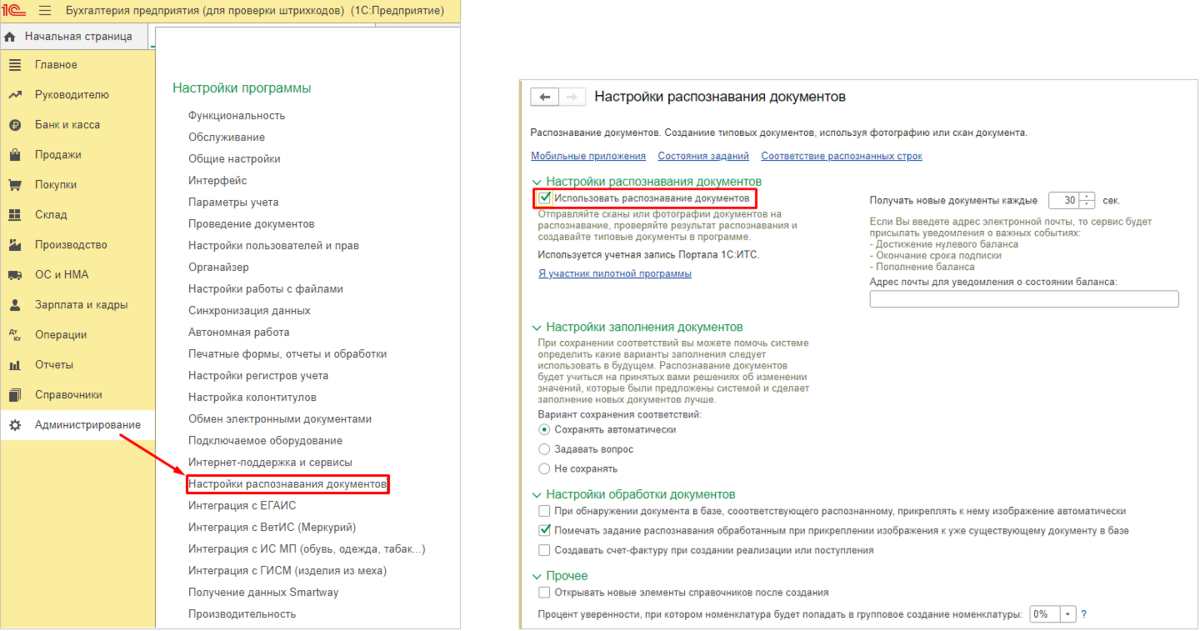Open Состояния заданий link
Viewport: 1200px width, 631px height.
pyautogui.click(x=703, y=156)
